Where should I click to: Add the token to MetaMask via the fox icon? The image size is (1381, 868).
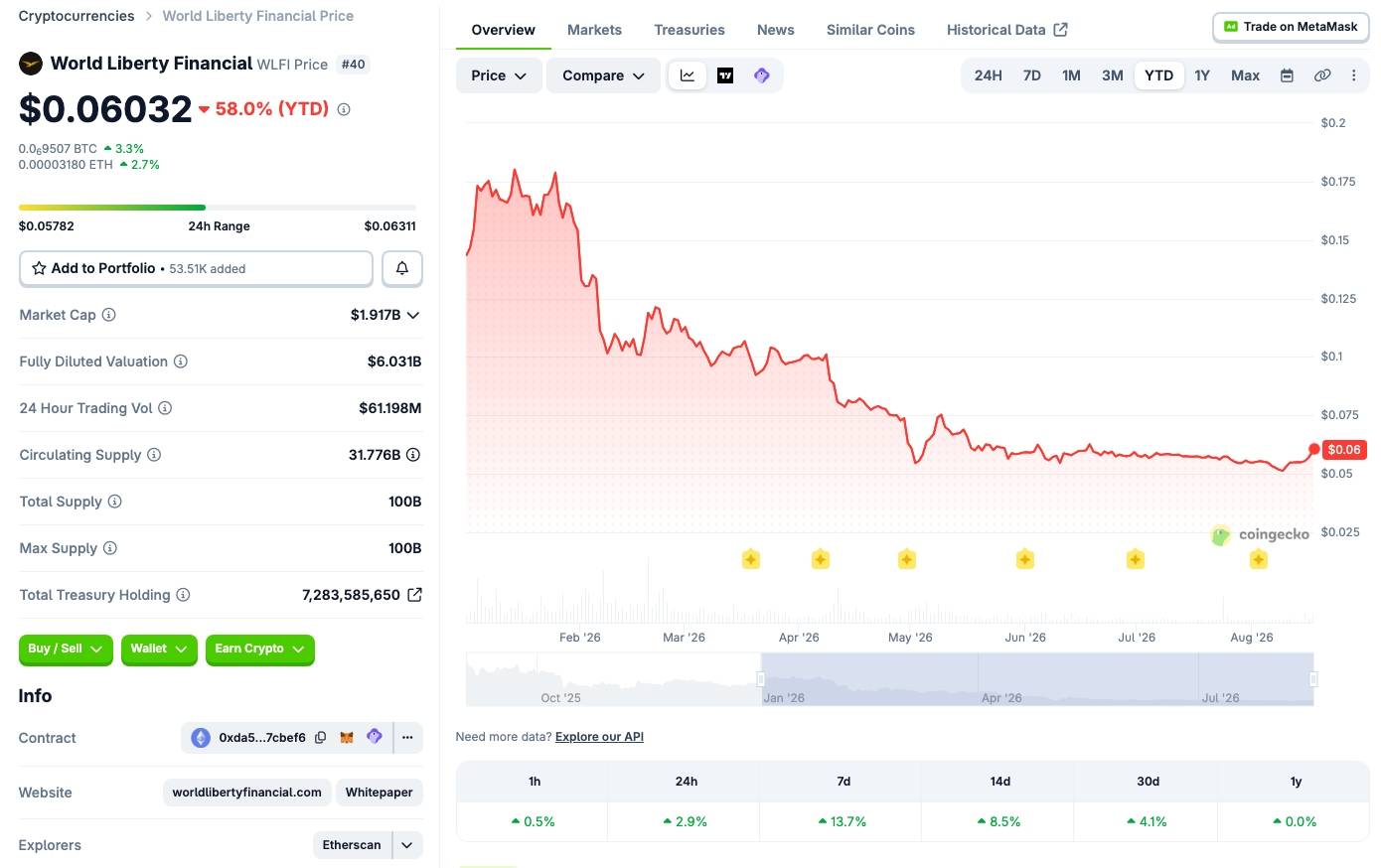pos(347,737)
